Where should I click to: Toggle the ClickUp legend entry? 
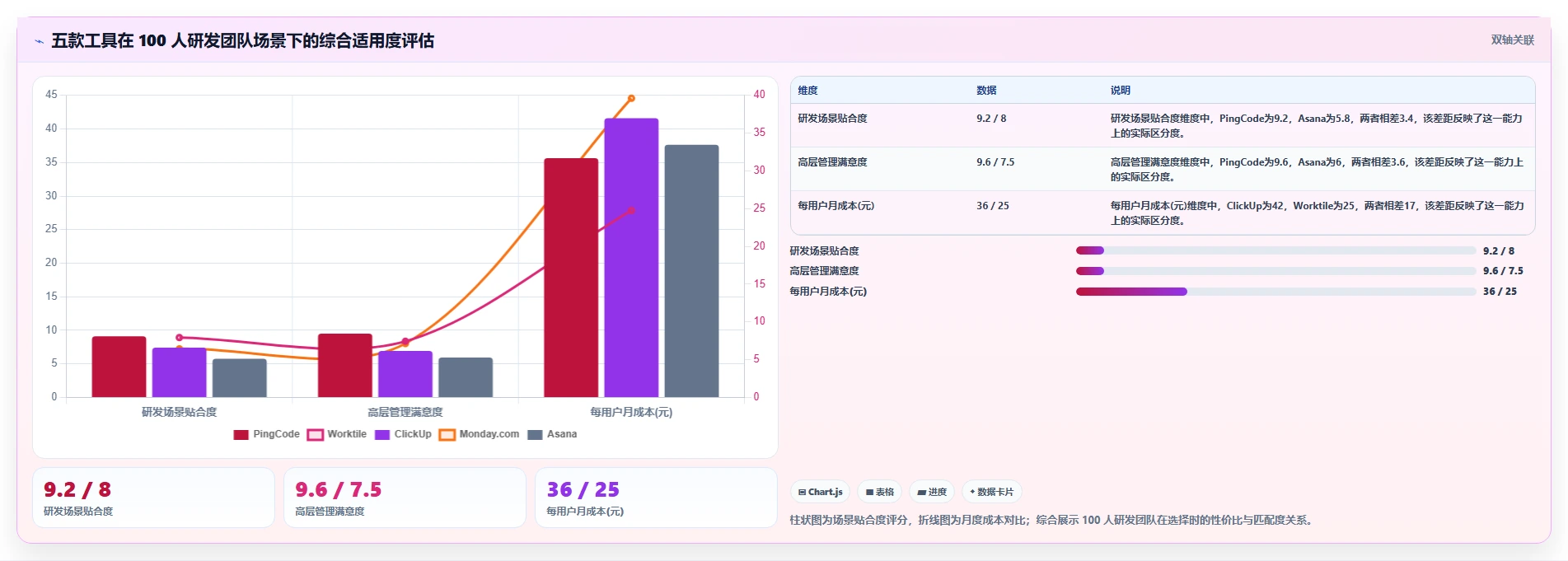pos(403,434)
